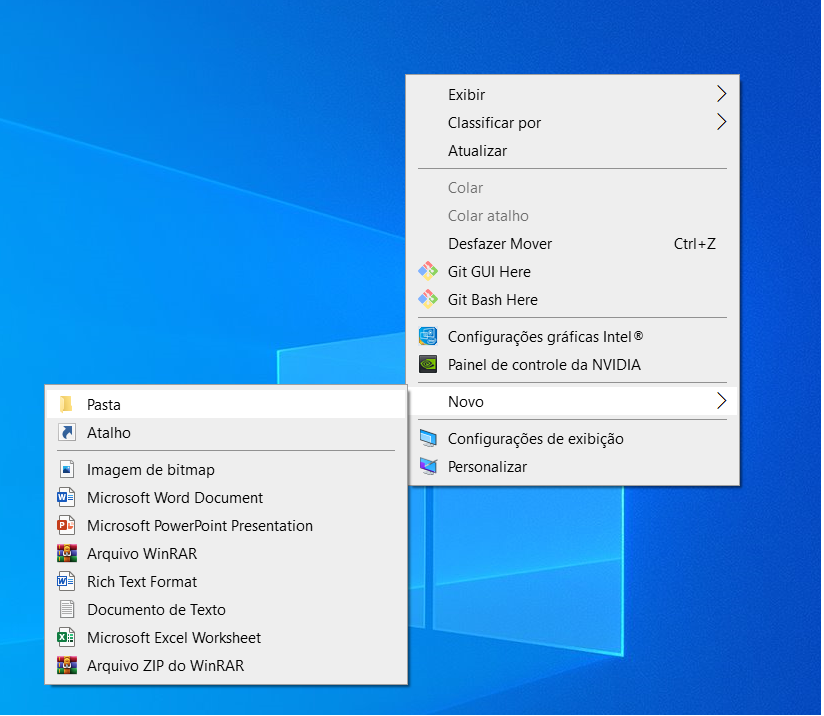Click the display settings monitor icon
The height and width of the screenshot is (716, 824).
[428, 438]
